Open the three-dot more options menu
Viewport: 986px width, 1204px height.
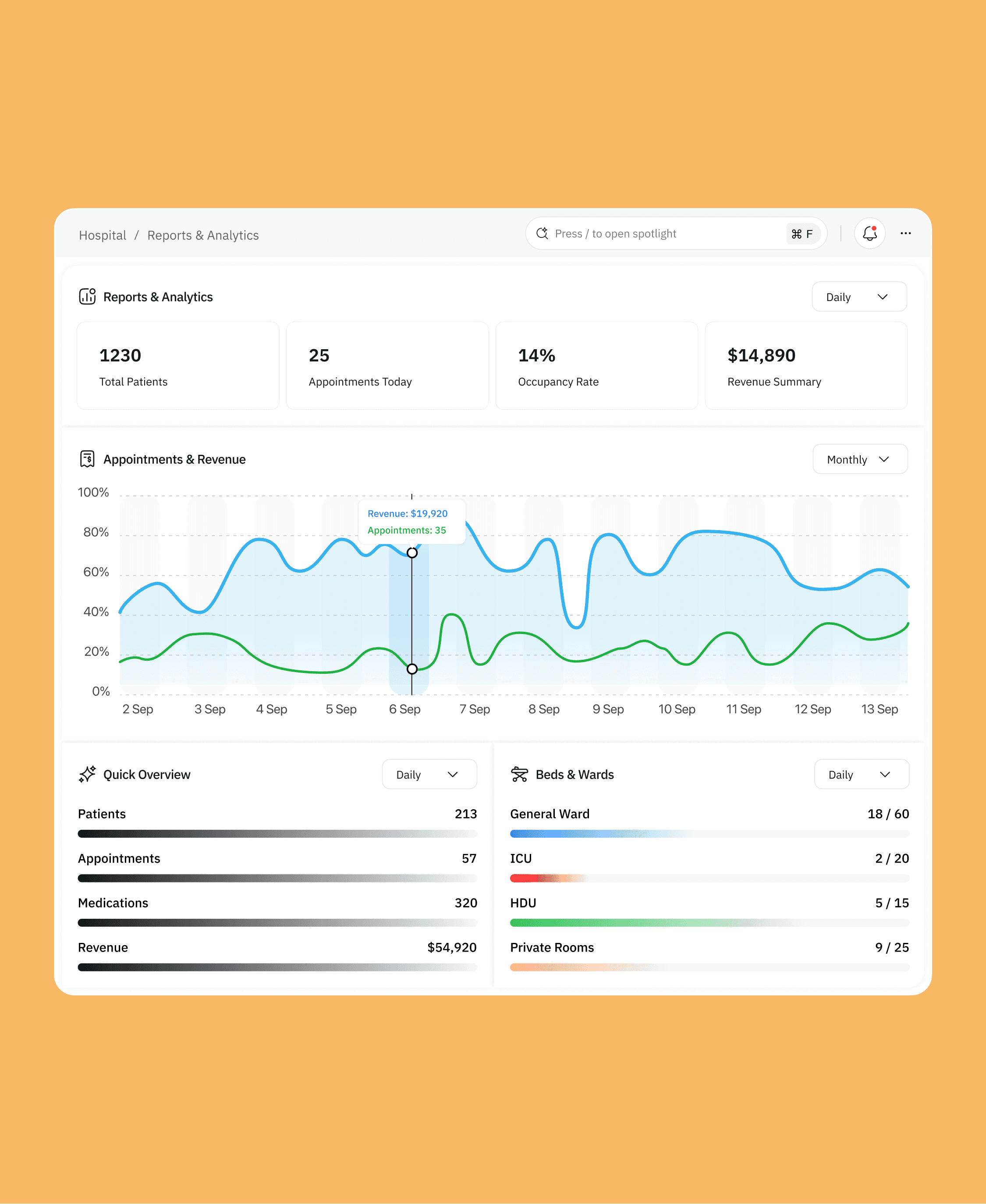(x=905, y=234)
